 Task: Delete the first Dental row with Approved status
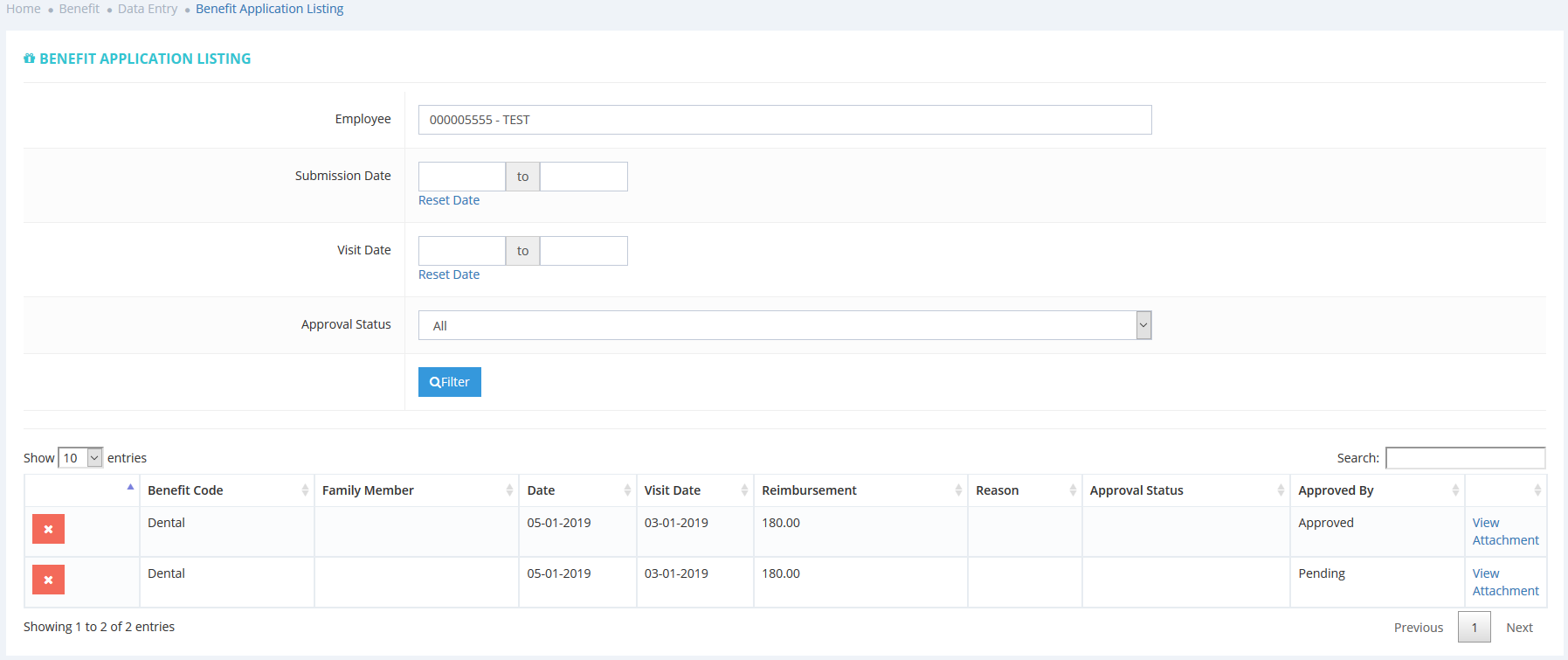click(48, 529)
